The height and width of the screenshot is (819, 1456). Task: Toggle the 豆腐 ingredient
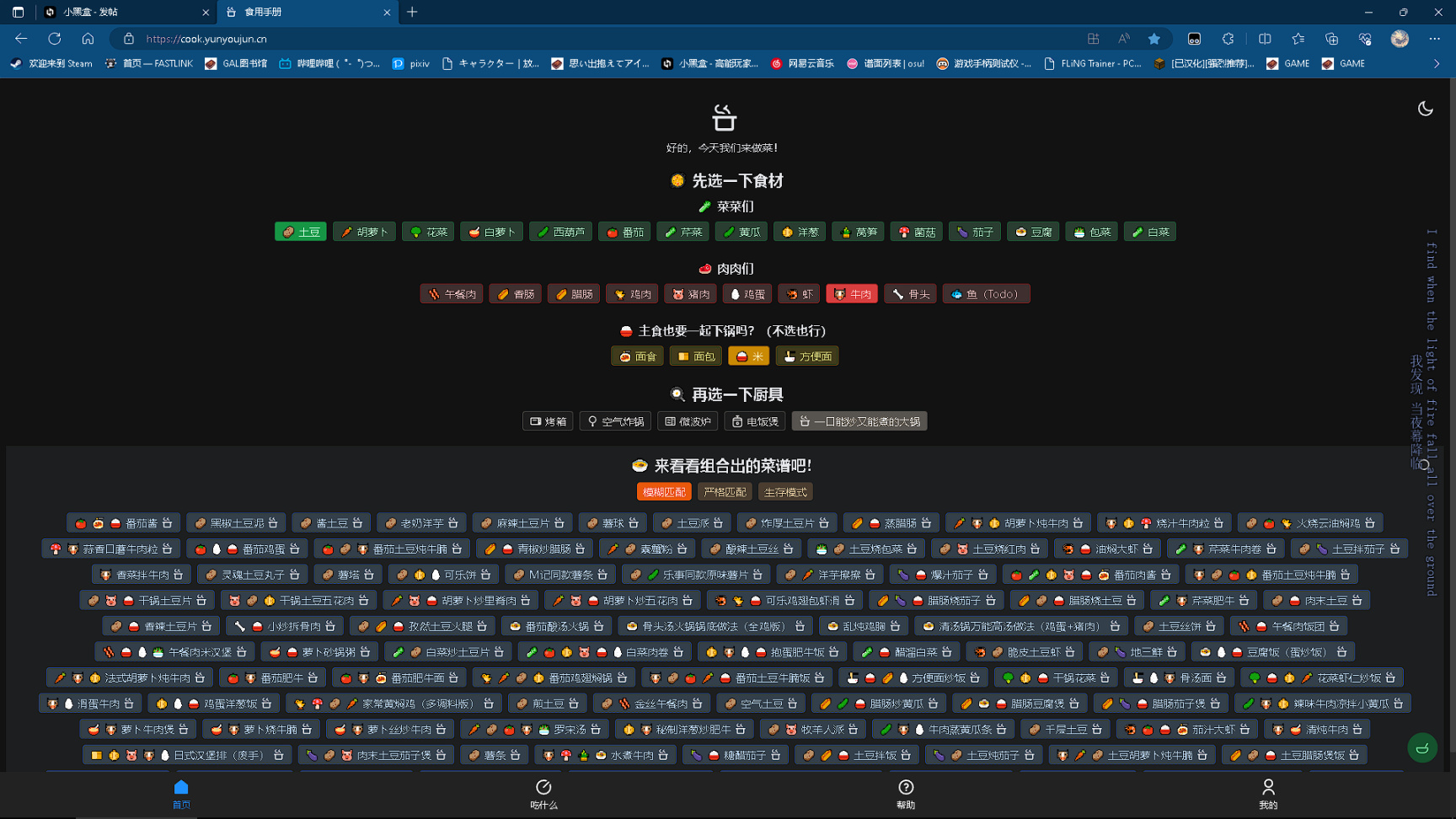1033,232
